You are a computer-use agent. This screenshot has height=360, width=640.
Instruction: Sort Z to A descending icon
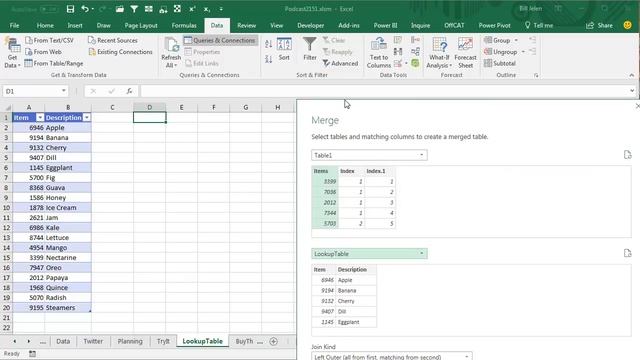[269, 59]
